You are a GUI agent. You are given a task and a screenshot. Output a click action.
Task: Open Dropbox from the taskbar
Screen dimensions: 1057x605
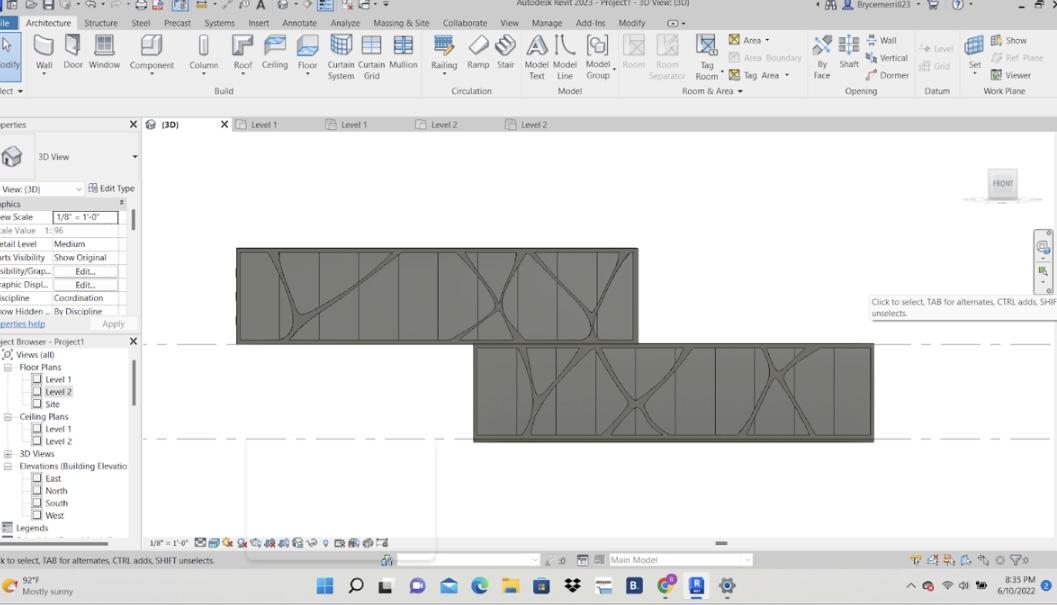coord(572,585)
